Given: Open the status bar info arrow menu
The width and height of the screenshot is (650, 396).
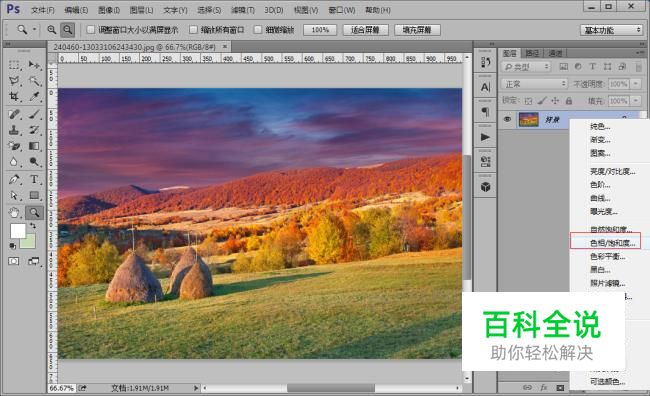Looking at the screenshot, I should (196, 388).
